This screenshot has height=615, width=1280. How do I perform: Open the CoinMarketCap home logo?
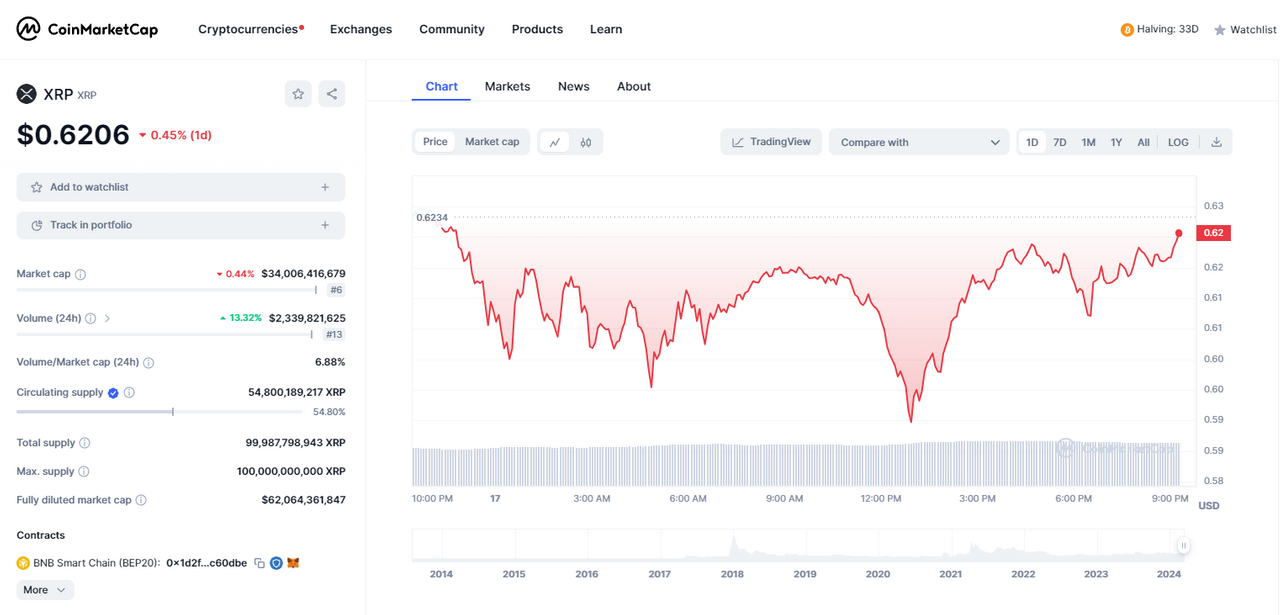click(x=87, y=29)
